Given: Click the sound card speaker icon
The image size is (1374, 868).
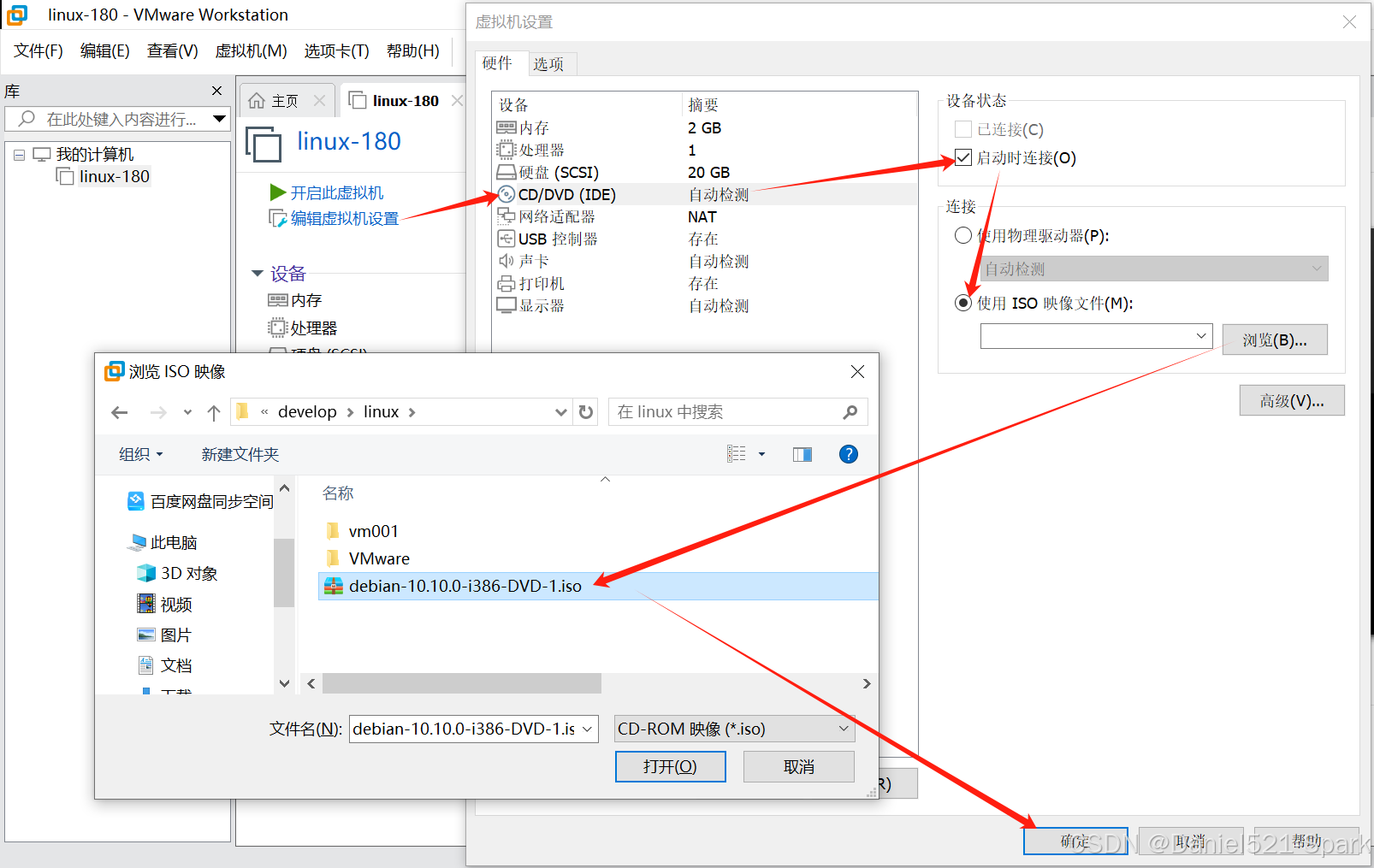Looking at the screenshot, I should [x=506, y=262].
